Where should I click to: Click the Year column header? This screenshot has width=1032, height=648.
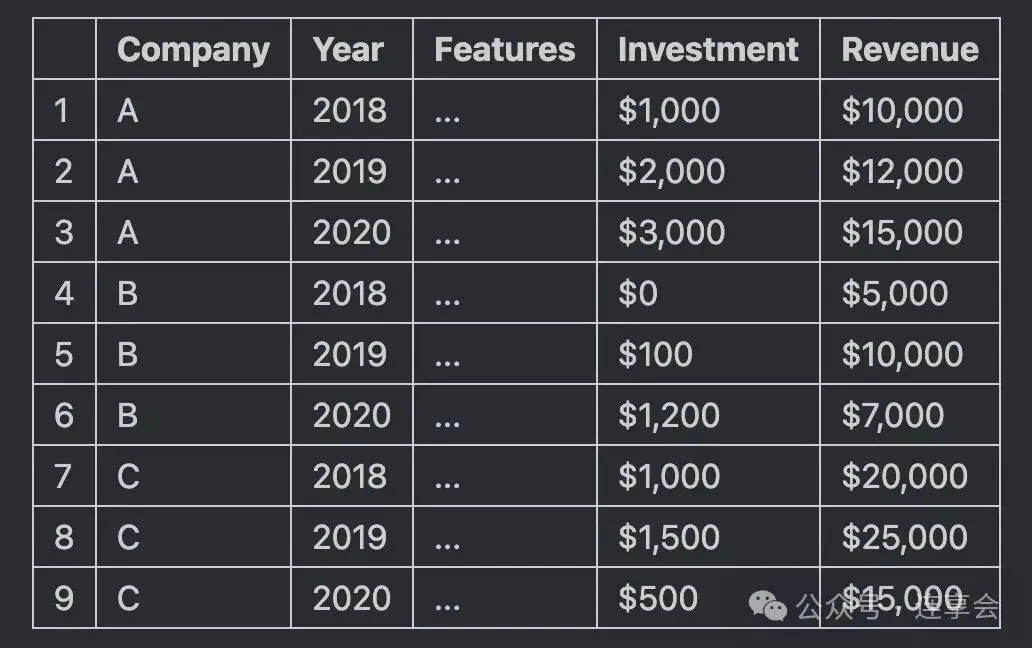(349, 49)
